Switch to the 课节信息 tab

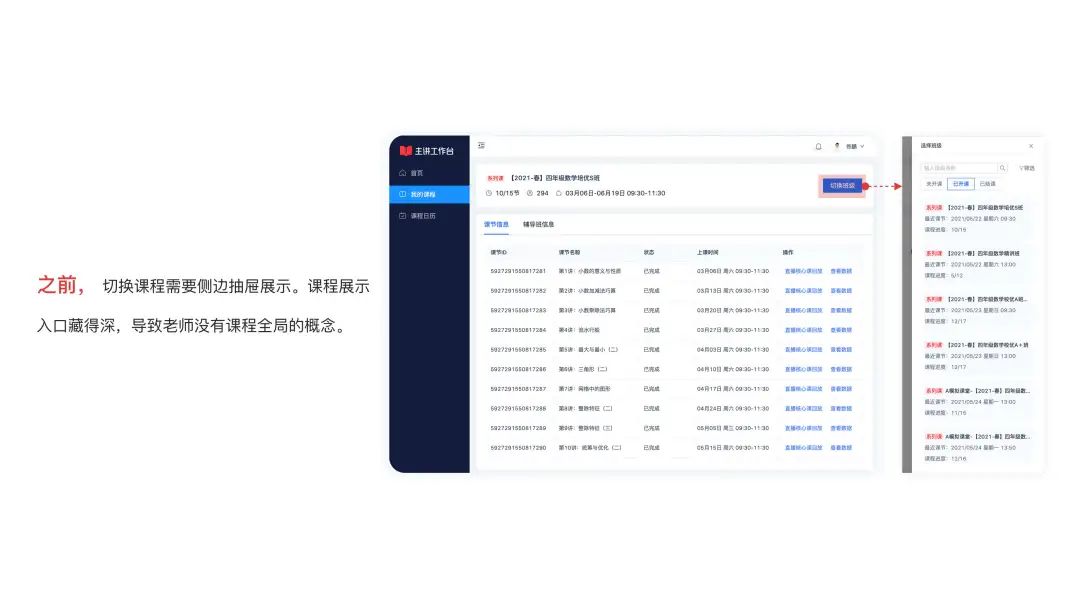tap(496, 224)
